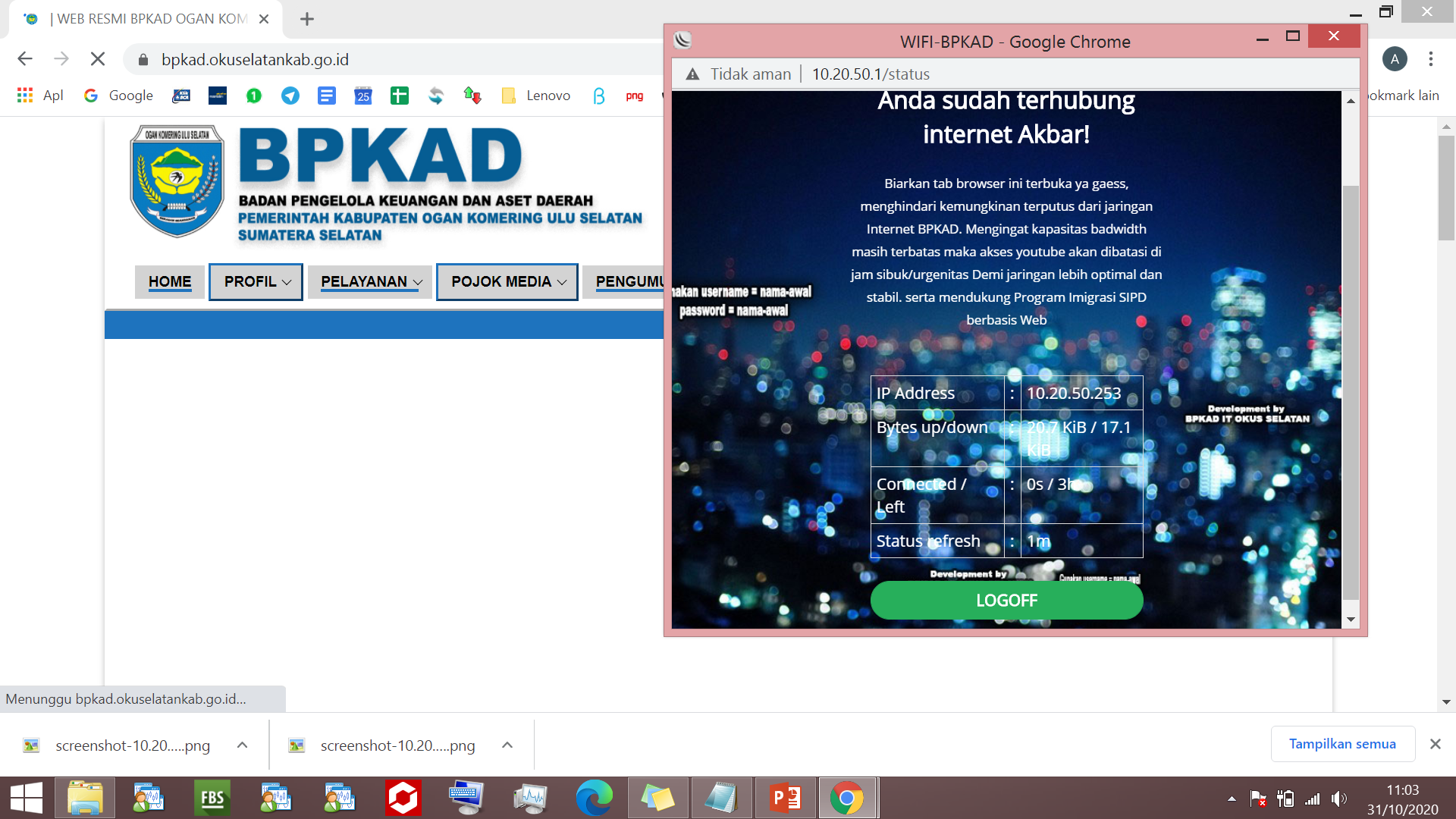This screenshot has height=819, width=1456.
Task: Open options for the first screenshot download
Action: tap(242, 745)
